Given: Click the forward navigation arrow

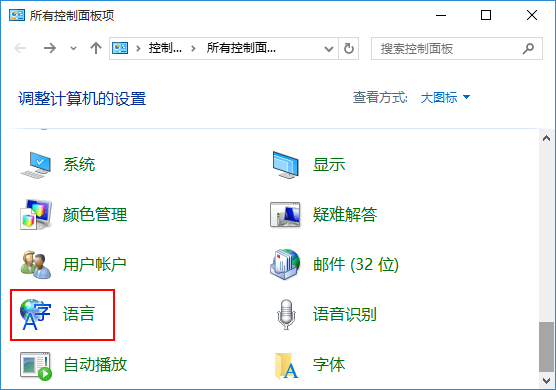Looking at the screenshot, I should point(50,48).
